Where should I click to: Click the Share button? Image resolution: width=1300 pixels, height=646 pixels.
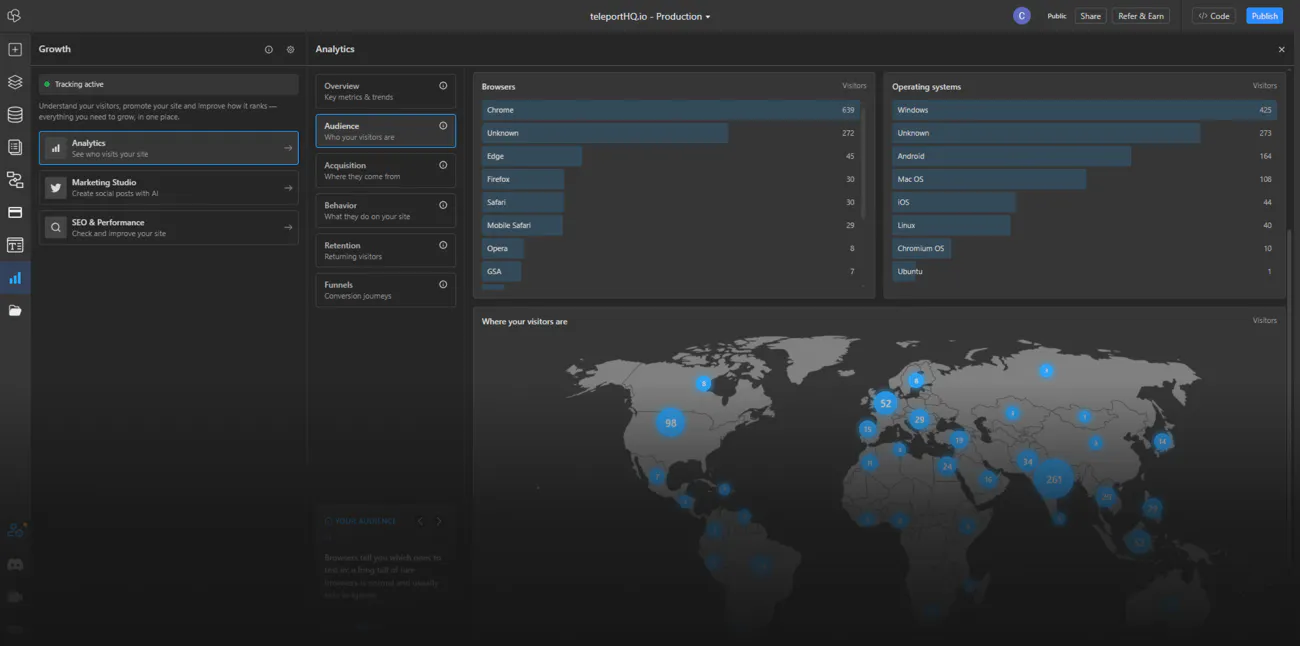coord(1090,16)
